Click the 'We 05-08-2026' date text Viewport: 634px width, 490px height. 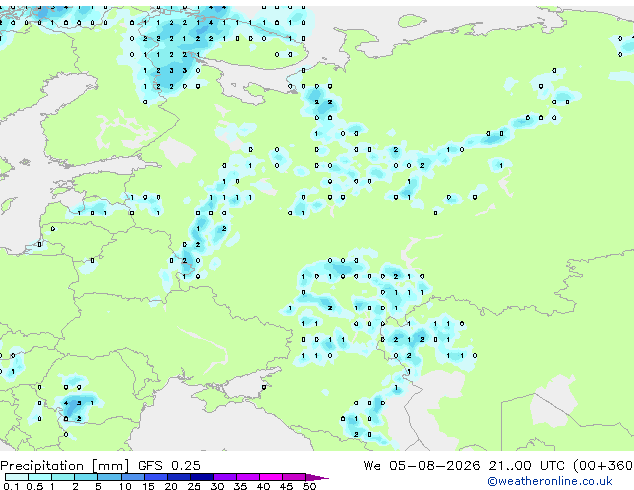[422, 466]
